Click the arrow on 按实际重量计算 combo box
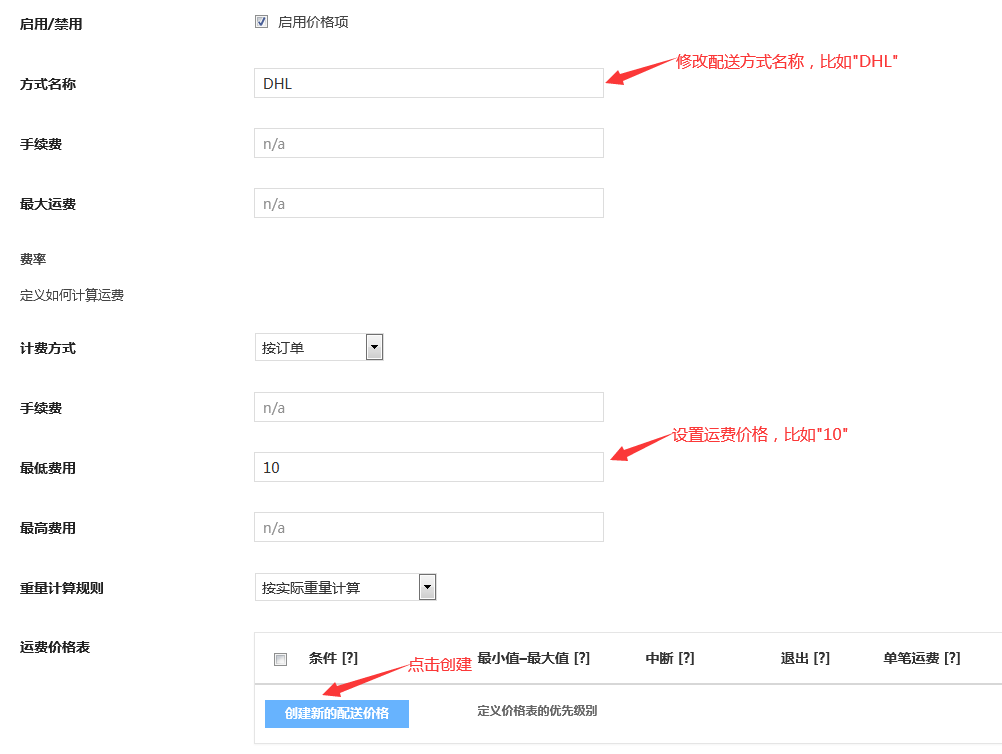The image size is (1002, 754). click(x=427, y=588)
